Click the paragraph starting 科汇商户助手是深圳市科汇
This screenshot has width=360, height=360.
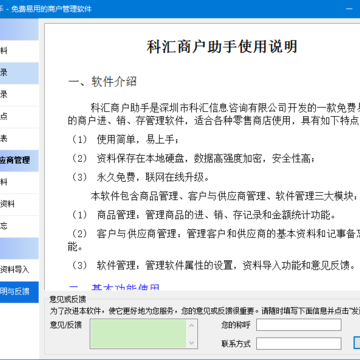coord(214,114)
